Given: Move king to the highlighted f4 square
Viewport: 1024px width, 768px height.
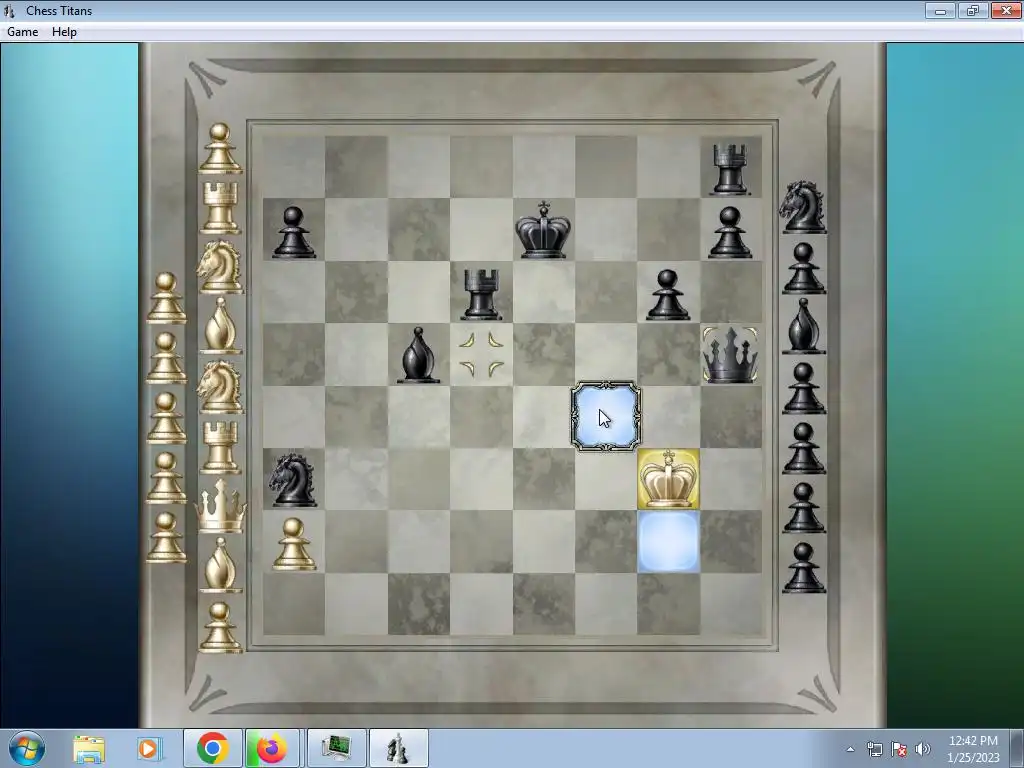Looking at the screenshot, I should pyautogui.click(x=605, y=416).
